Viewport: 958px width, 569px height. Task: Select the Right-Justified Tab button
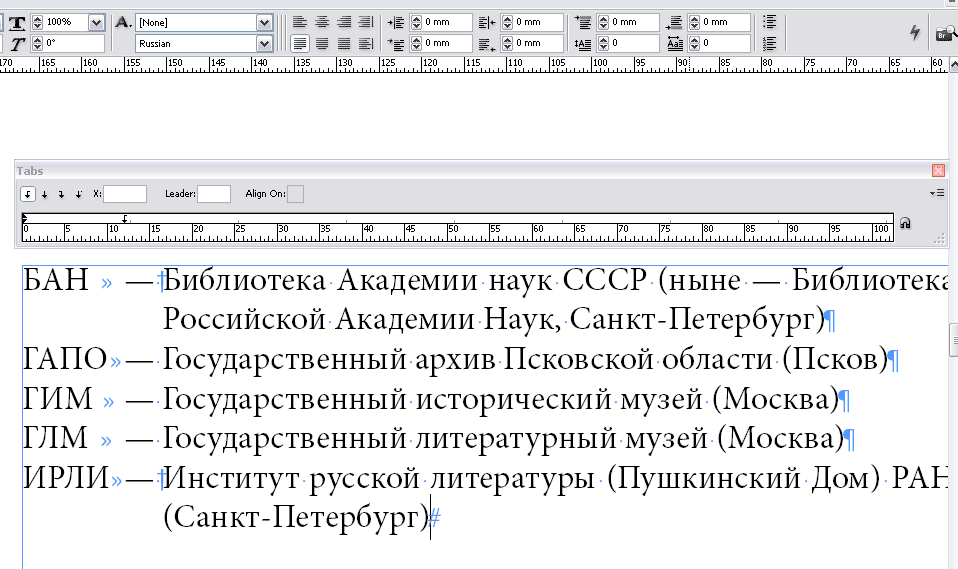(62, 194)
